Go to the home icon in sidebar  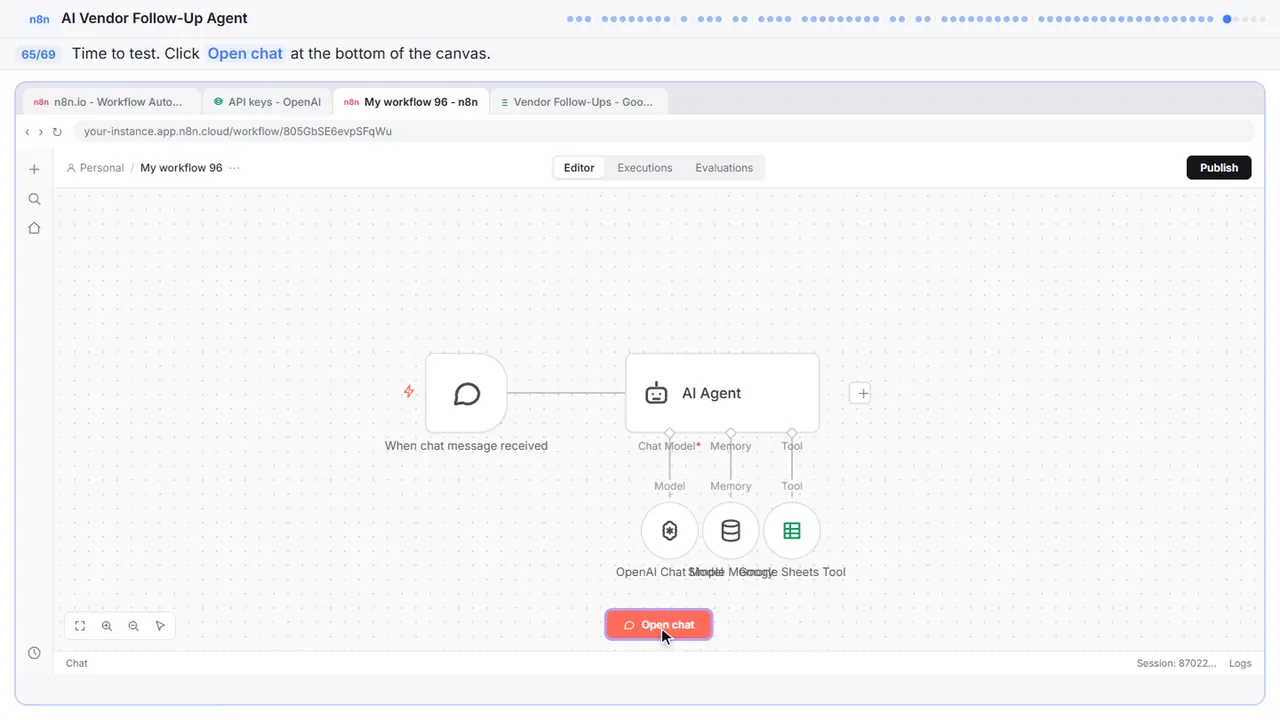click(34, 228)
